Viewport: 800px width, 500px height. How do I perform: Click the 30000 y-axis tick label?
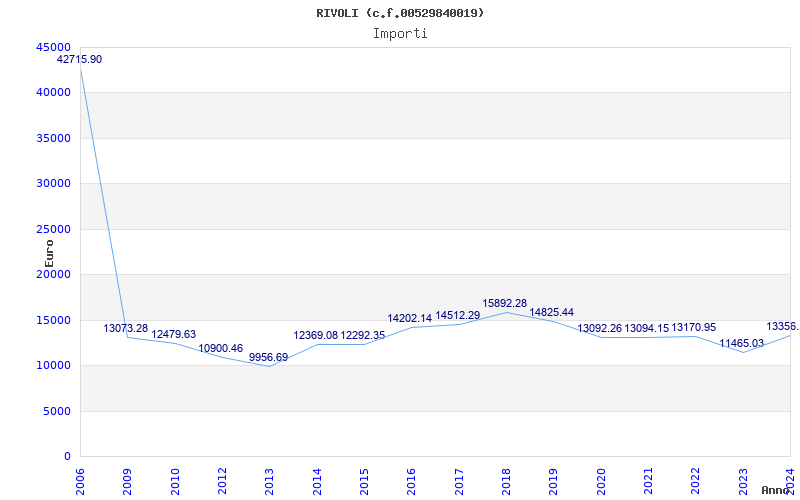54,184
